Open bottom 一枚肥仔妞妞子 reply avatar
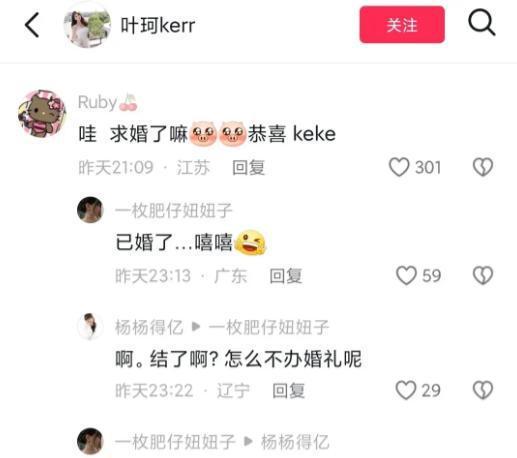The height and width of the screenshot is (458, 517). click(x=90, y=441)
